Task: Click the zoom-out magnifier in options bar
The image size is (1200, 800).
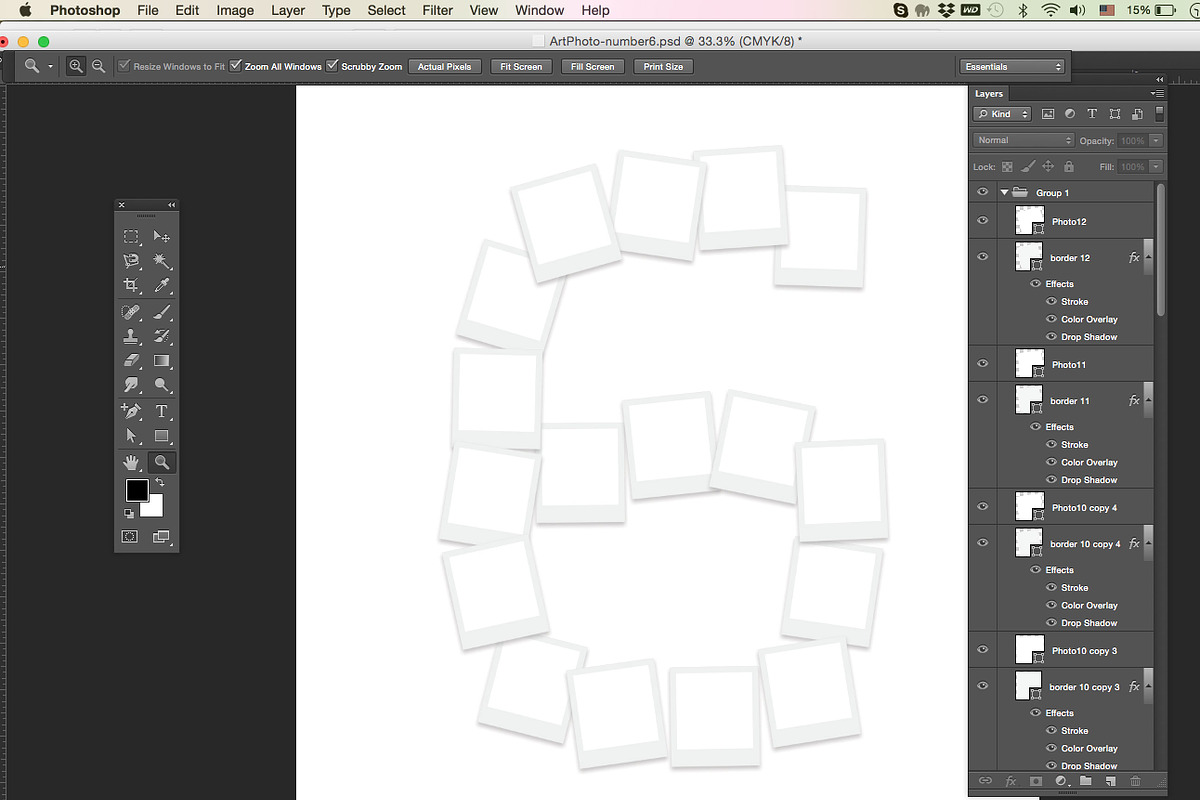Action: (98, 66)
